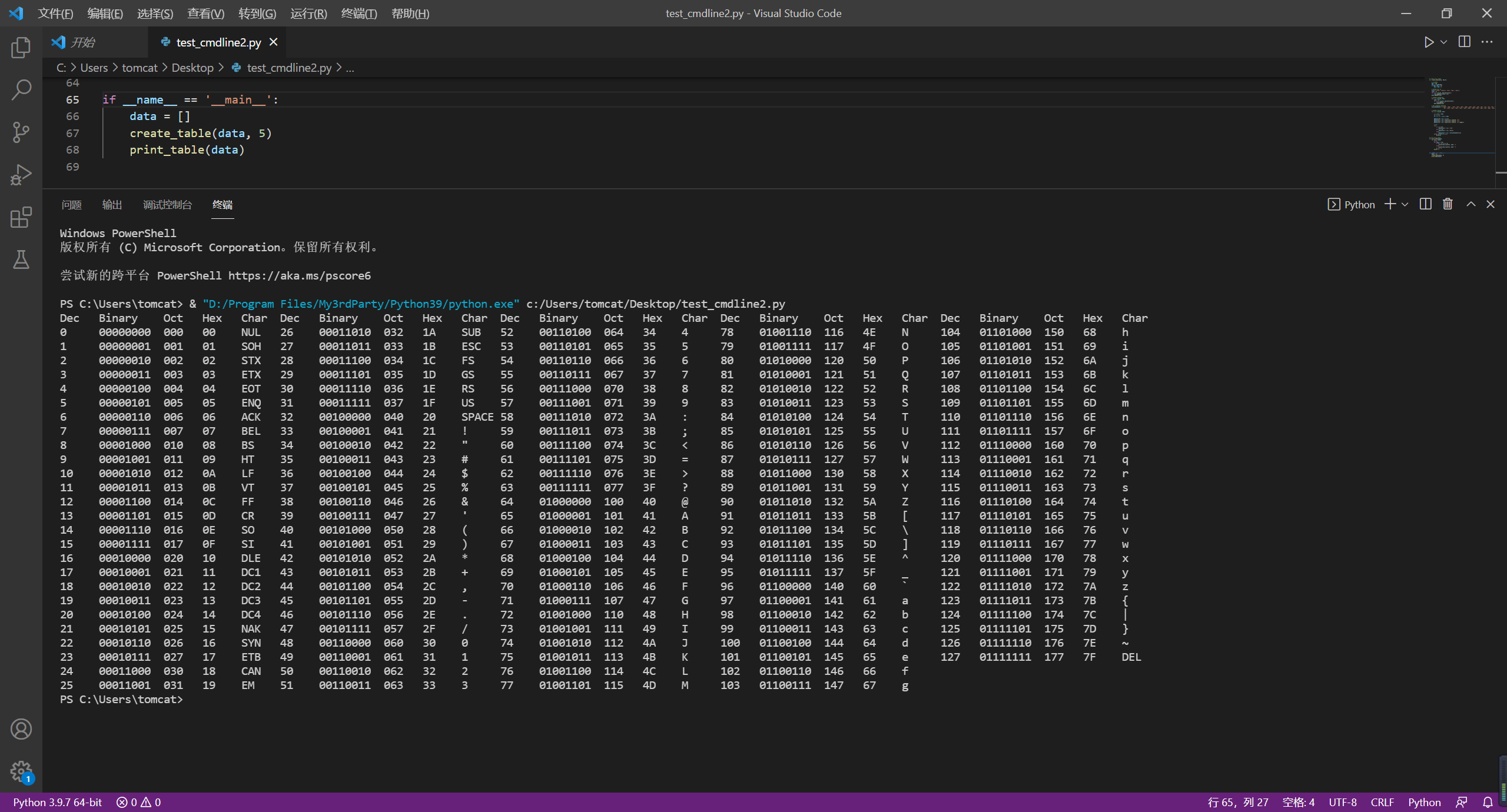Open editor More Actions ellipsis menu

tap(1487, 42)
